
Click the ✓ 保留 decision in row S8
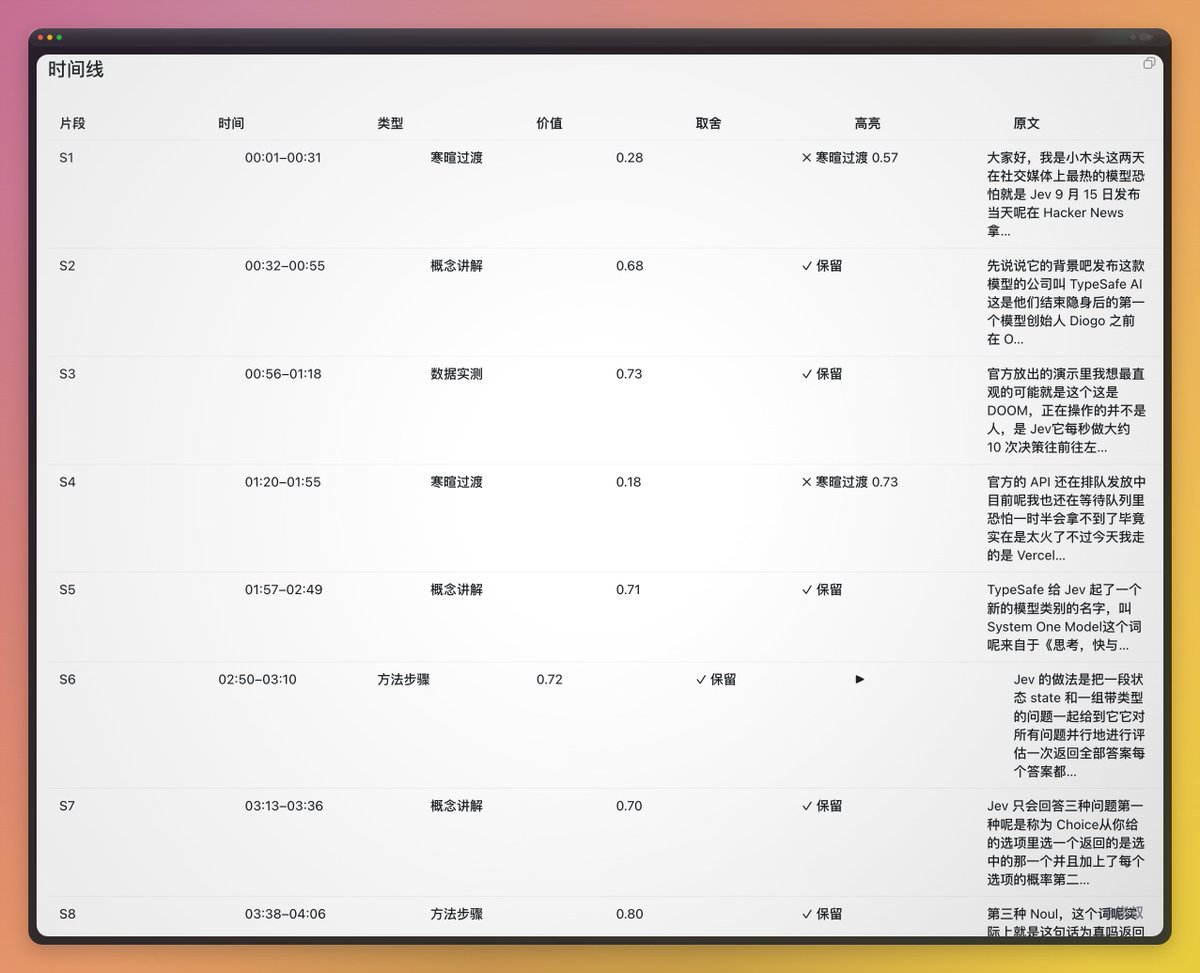click(822, 914)
